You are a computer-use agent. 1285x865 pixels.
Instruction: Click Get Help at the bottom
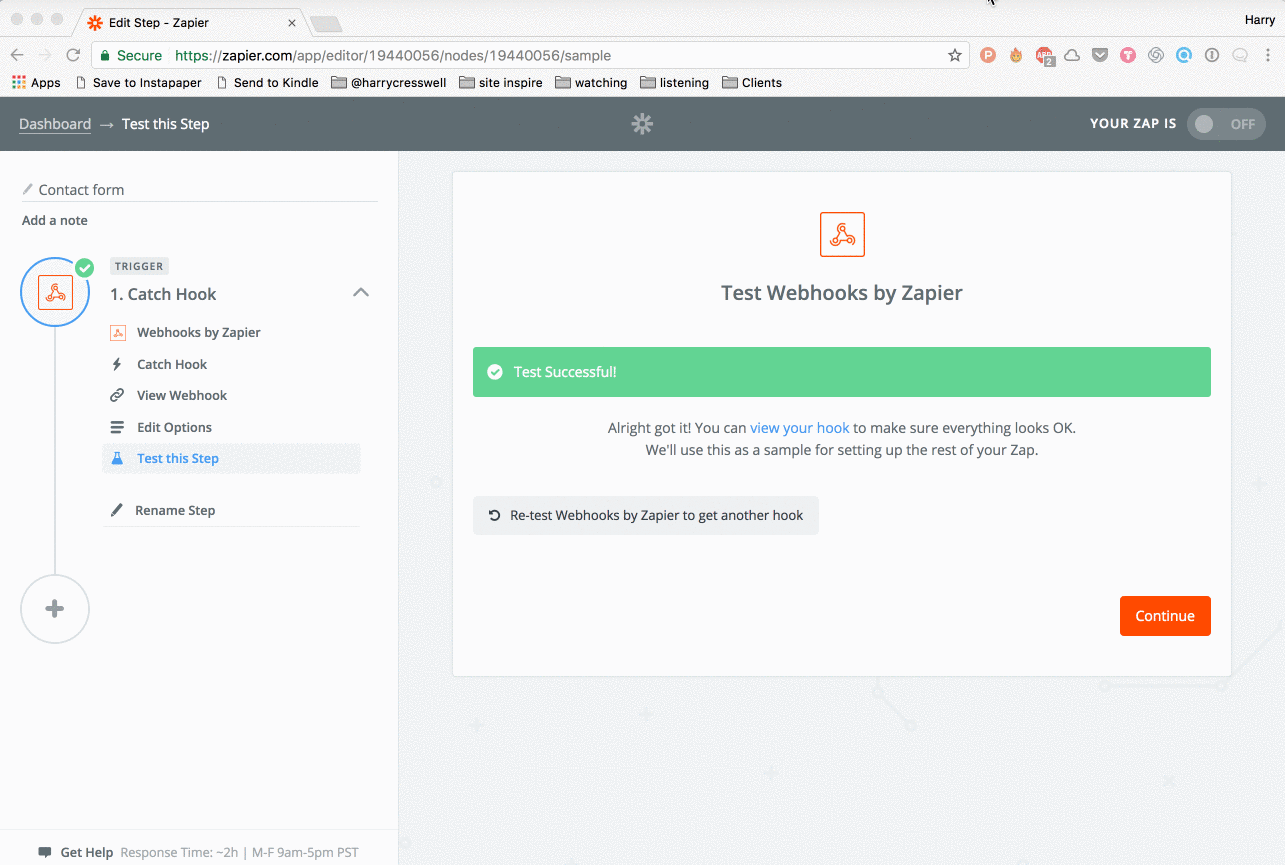click(x=87, y=853)
